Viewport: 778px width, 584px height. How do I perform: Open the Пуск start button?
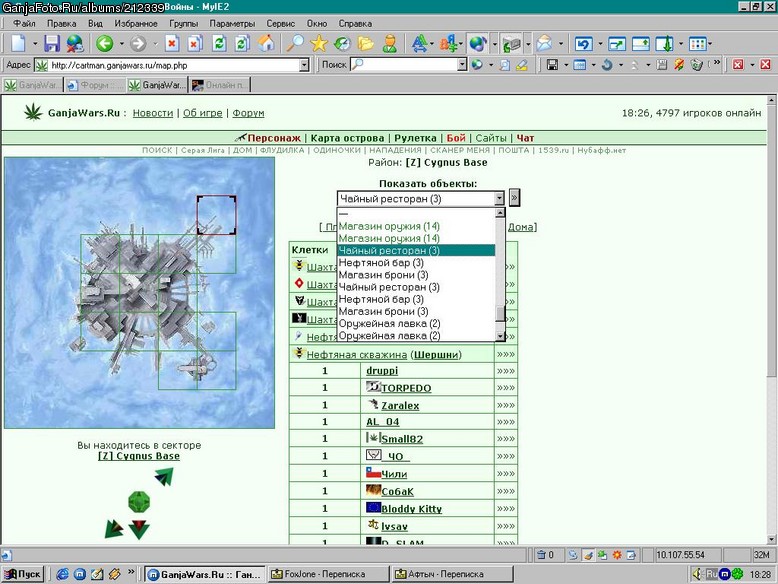(x=23, y=574)
